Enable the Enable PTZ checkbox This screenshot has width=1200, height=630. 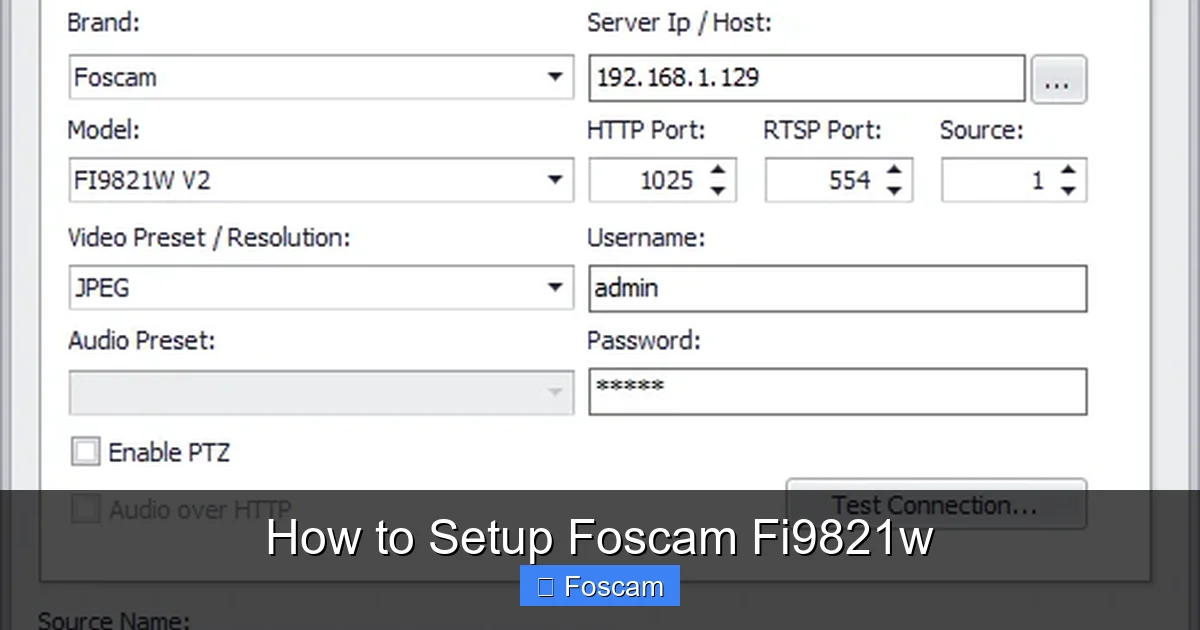[x=86, y=451]
